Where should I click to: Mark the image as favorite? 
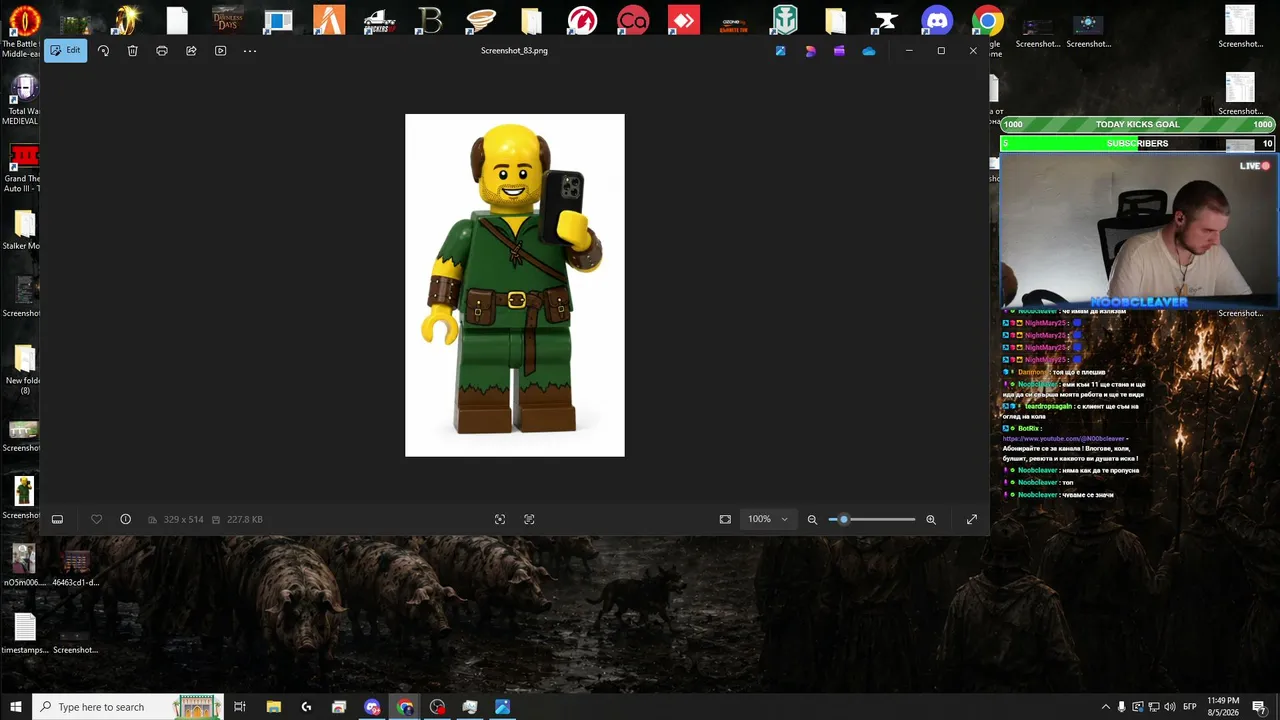tap(96, 519)
